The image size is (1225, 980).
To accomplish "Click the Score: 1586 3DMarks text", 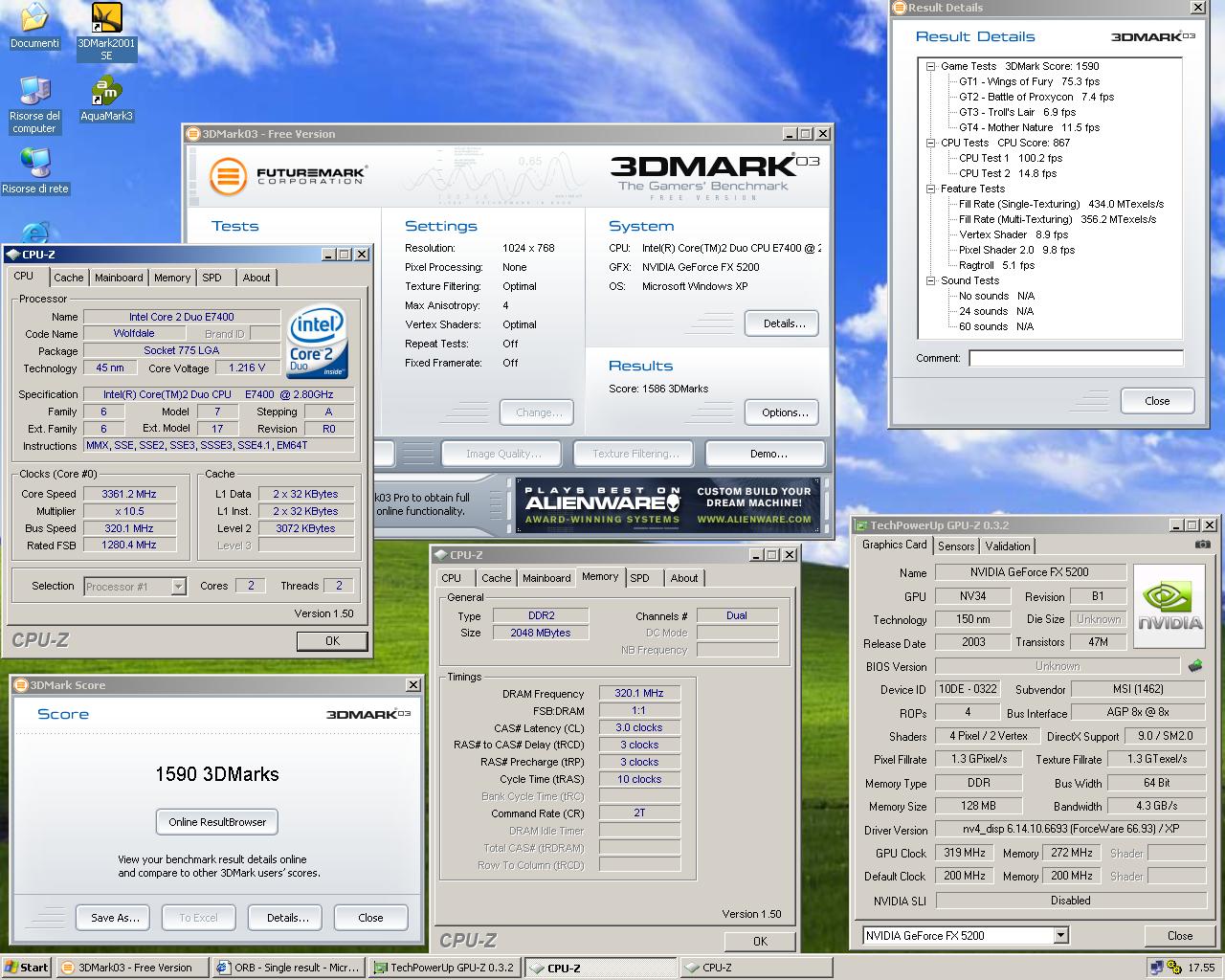I will (658, 389).
